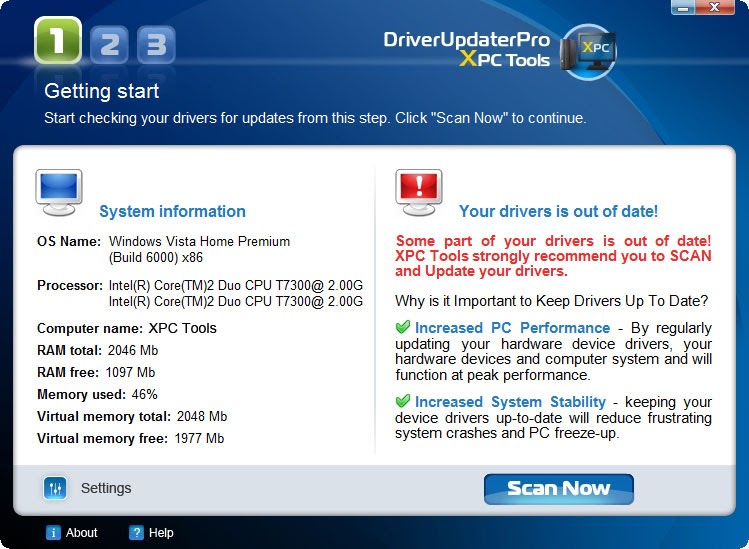Click the "Processor:" label
Screen dimensions: 749x549
tap(70, 285)
